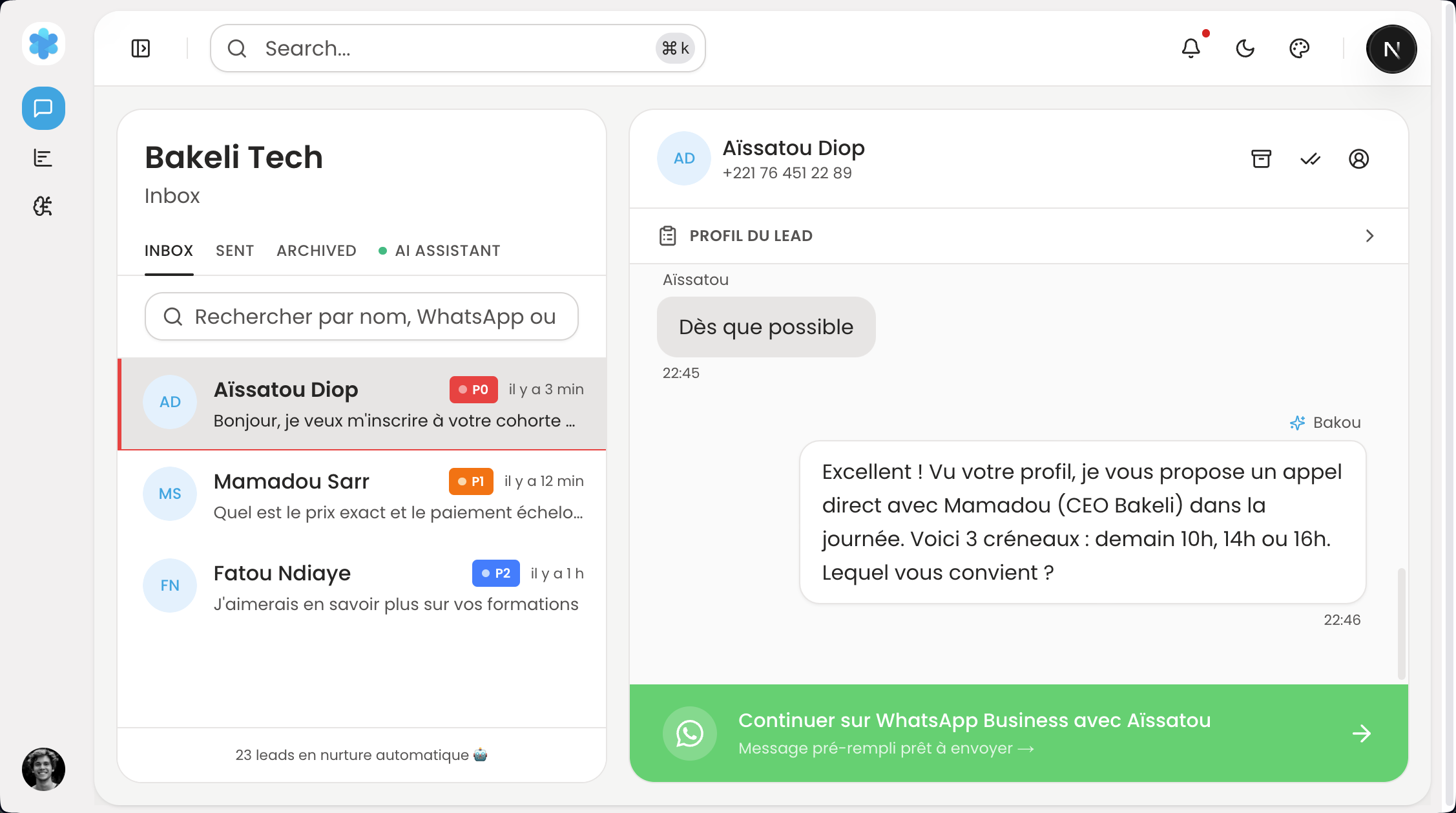The width and height of the screenshot is (1456, 813).
Task: Open the N profile avatar menu
Action: point(1391,49)
